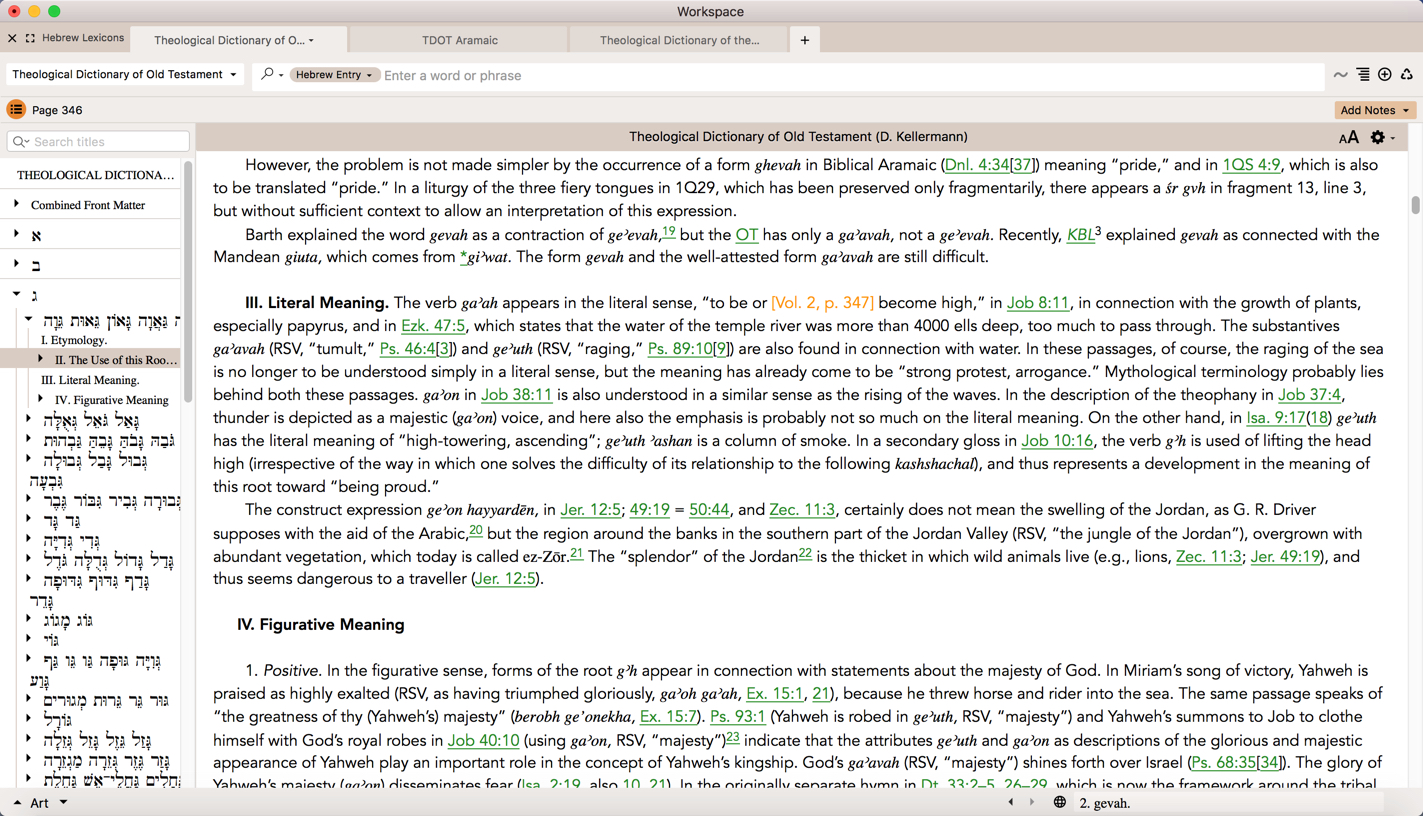Viewport: 1423px width, 816px height.
Task: Click the tilde icon in toolbar
Action: (x=1340, y=75)
